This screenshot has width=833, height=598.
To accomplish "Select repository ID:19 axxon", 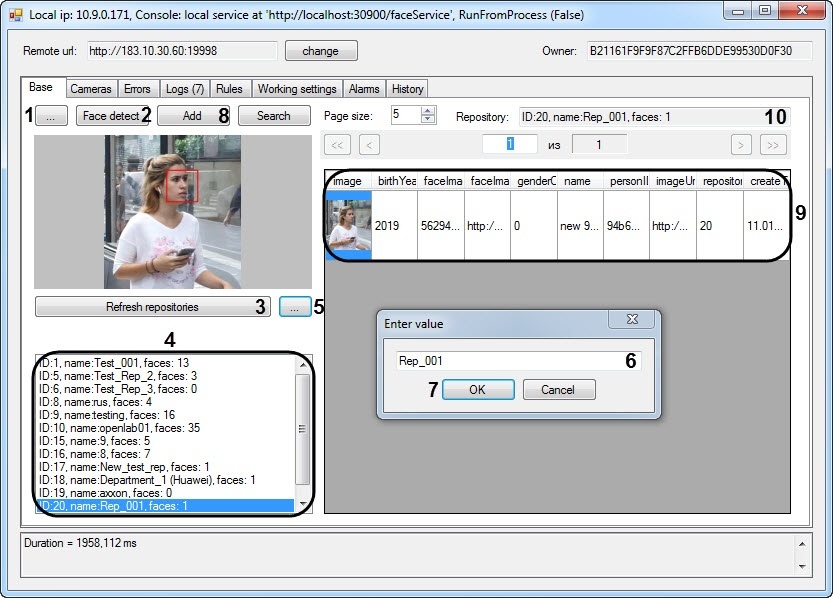I will [165, 493].
